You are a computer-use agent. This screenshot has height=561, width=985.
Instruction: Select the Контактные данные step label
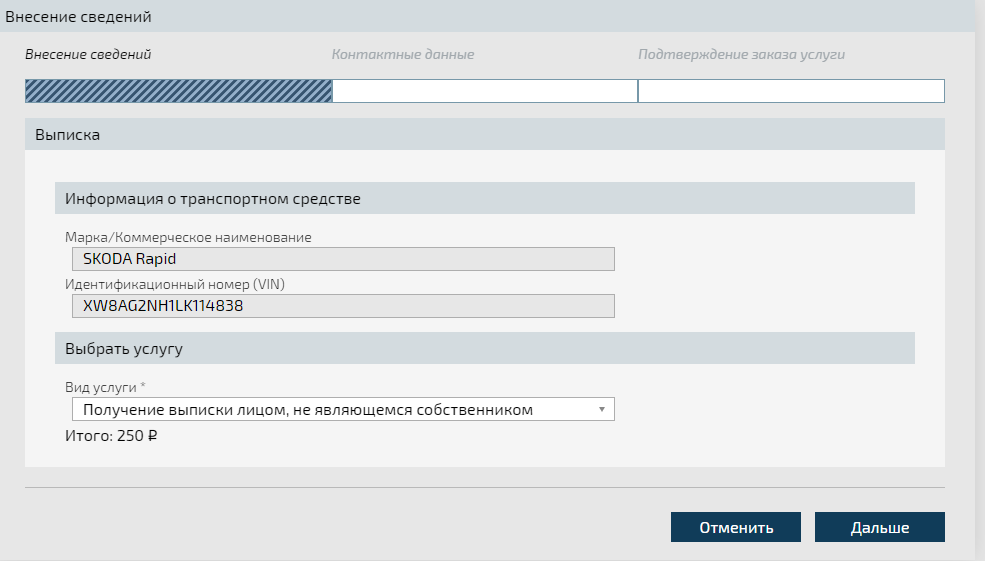tap(402, 54)
